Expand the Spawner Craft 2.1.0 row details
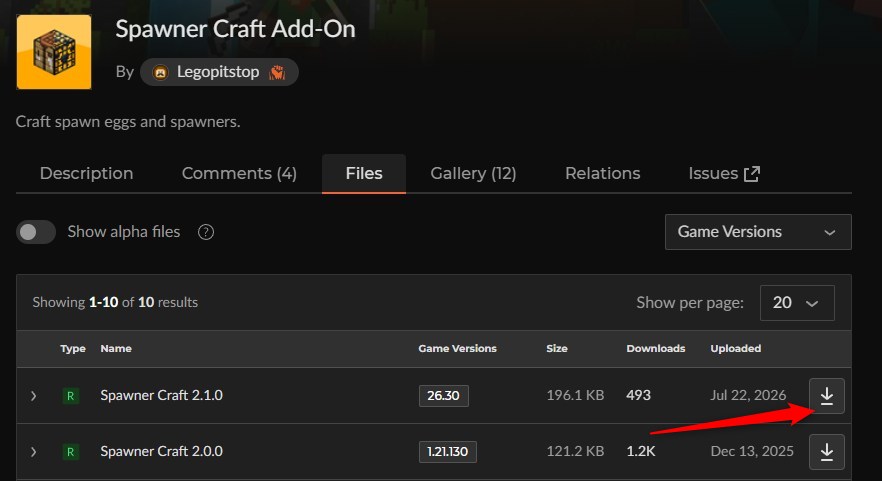 [34, 395]
